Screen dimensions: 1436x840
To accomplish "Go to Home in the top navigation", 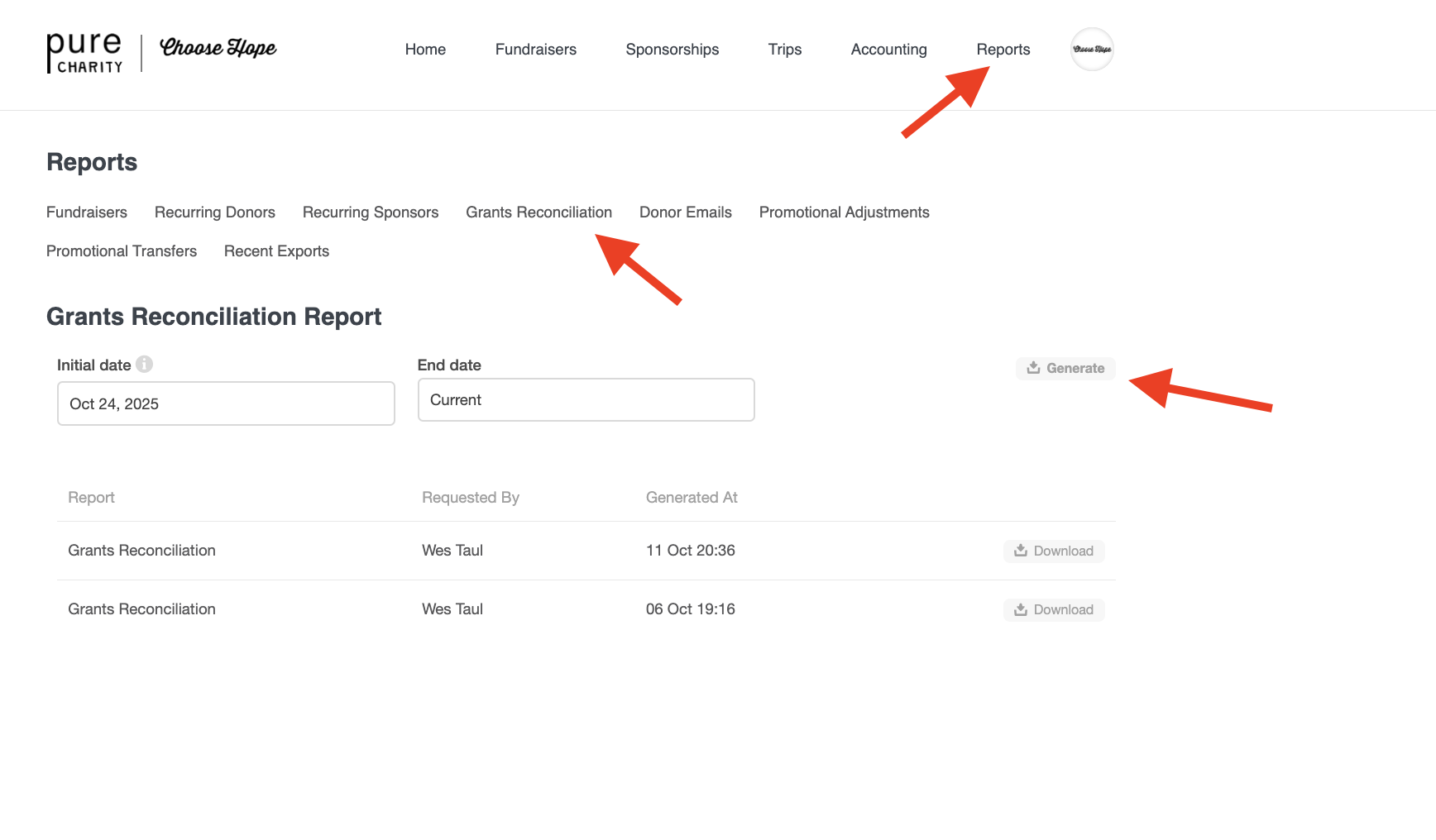I will coord(425,50).
